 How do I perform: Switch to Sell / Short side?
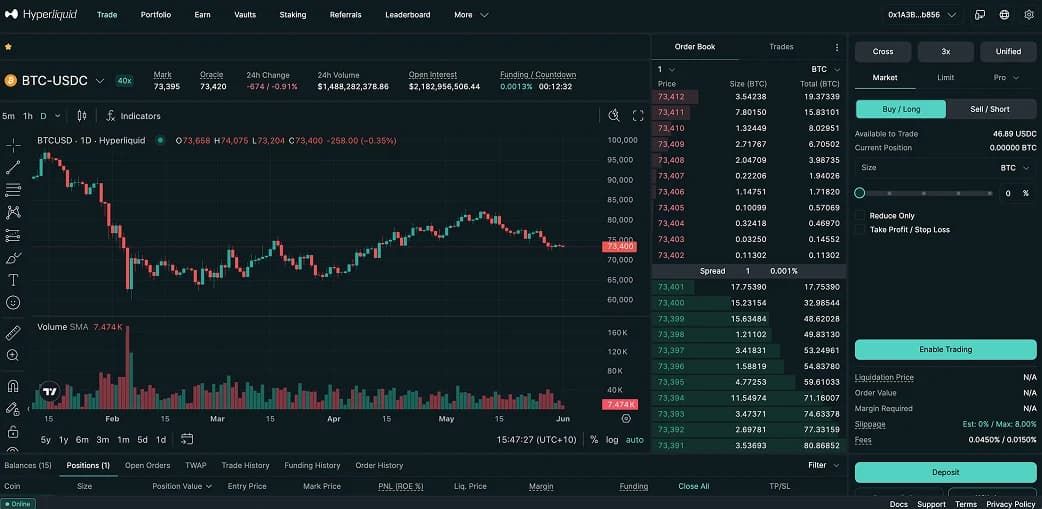tap(990, 109)
